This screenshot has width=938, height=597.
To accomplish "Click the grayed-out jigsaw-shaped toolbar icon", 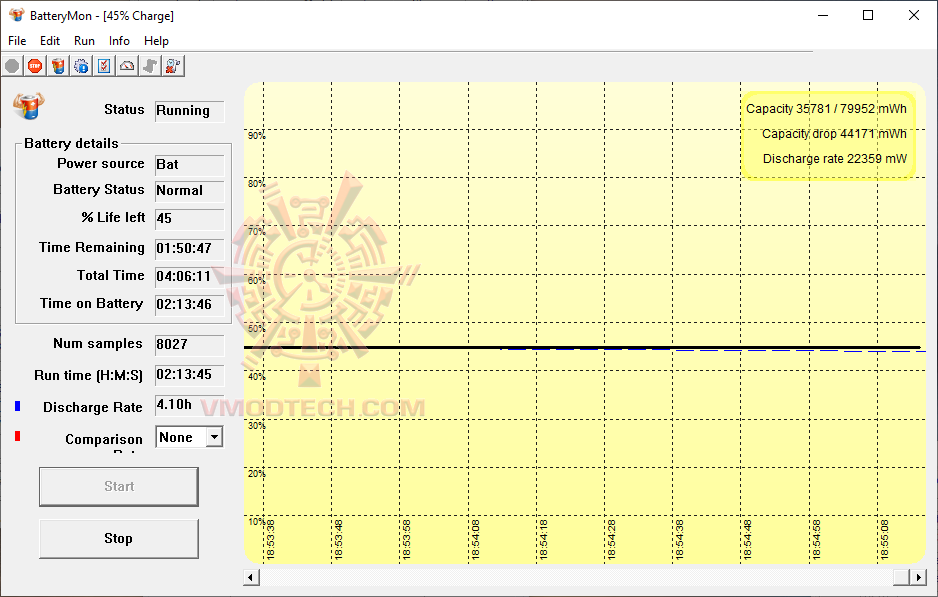I will coord(150,66).
